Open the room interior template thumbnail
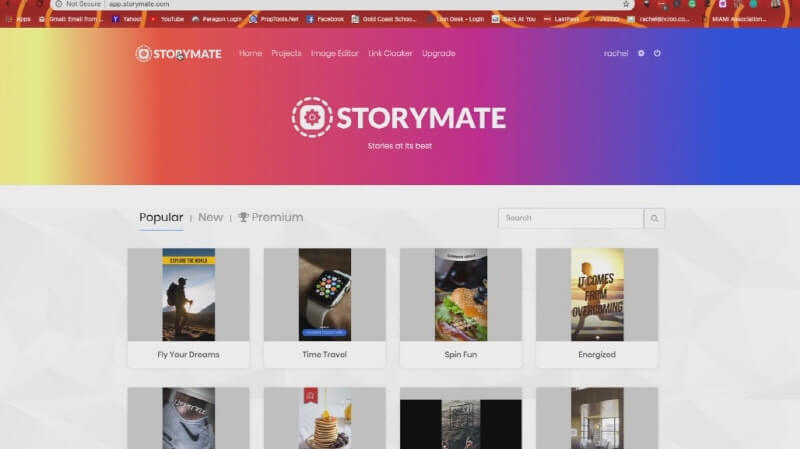Screen dimensions: 800x449 (597, 418)
